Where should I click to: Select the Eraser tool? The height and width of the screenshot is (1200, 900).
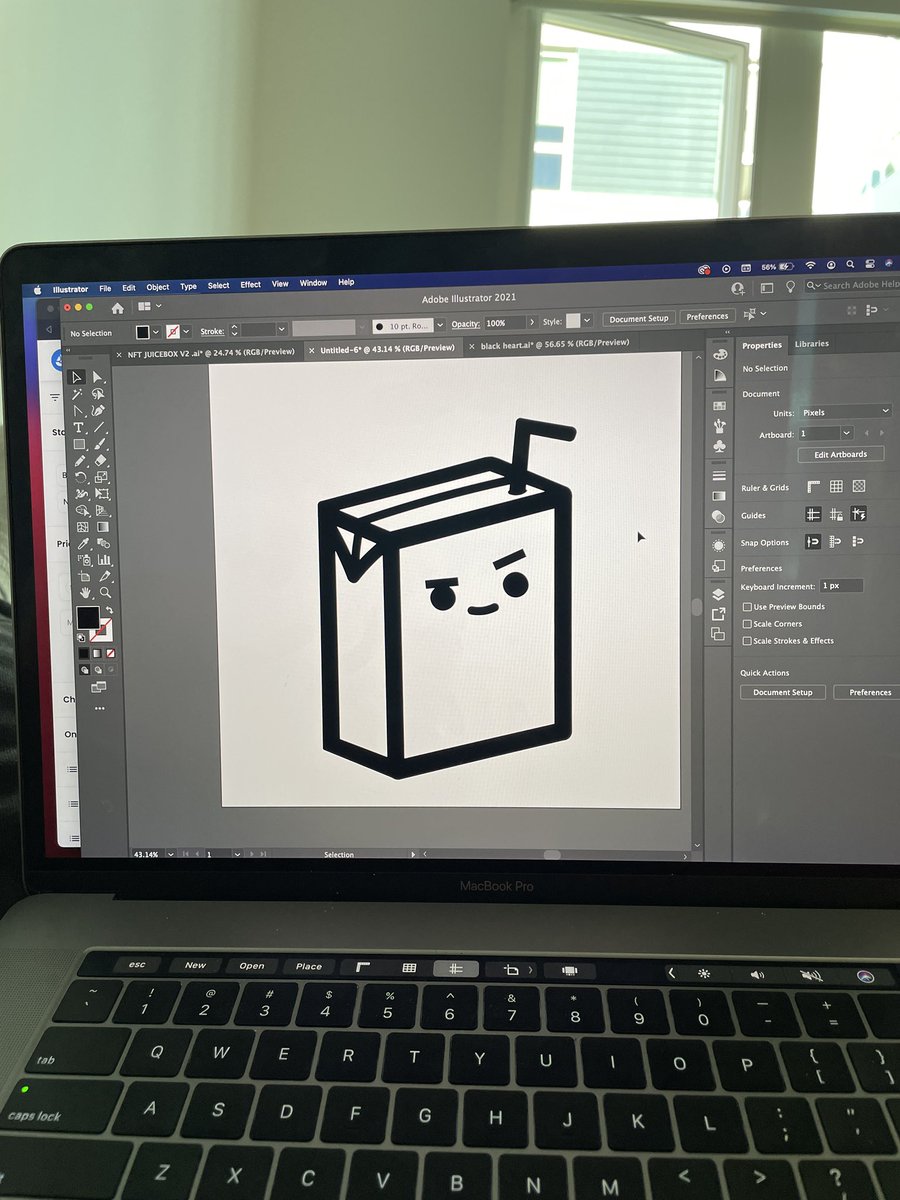pos(101,460)
